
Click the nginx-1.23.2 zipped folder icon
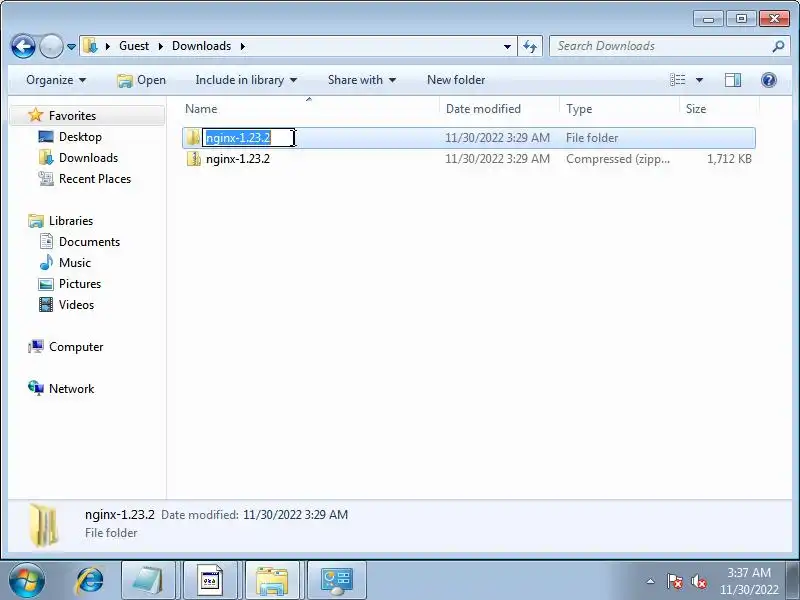193,159
